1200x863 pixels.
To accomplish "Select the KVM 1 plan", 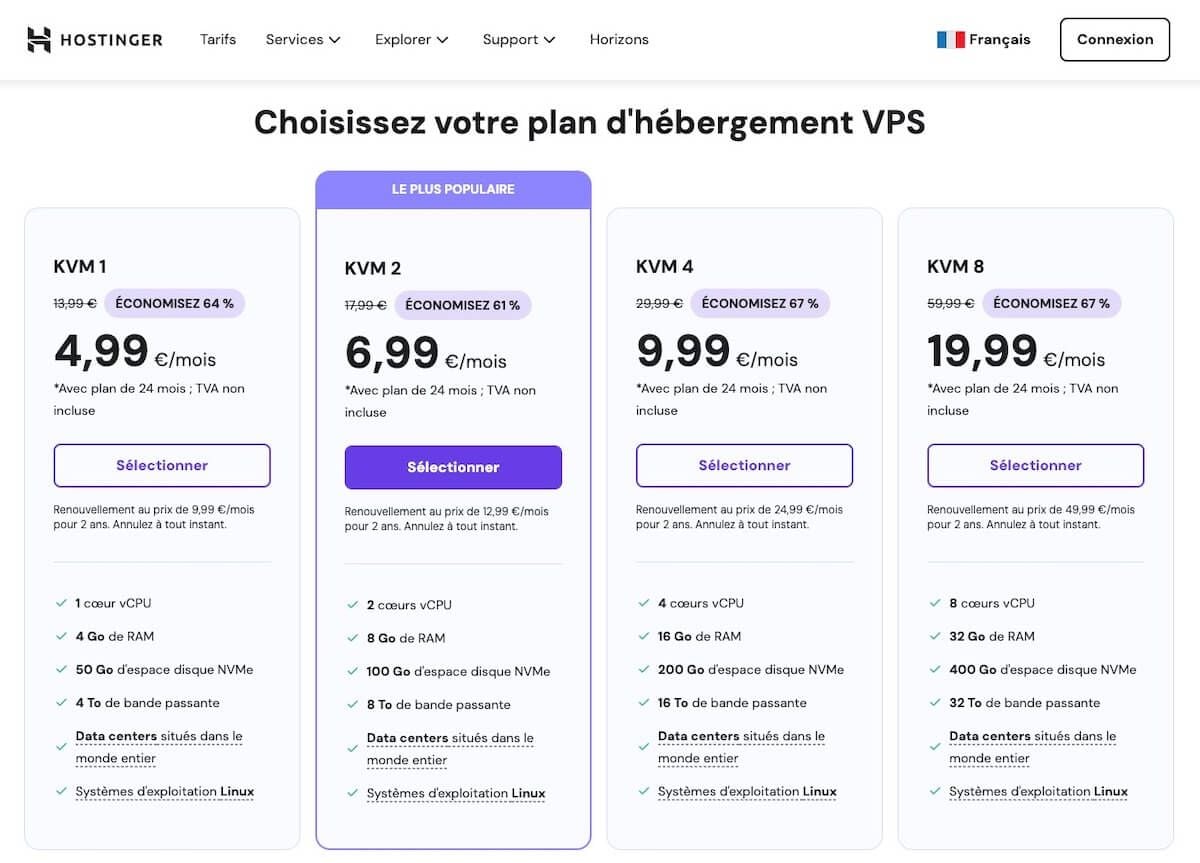I will tap(161, 465).
